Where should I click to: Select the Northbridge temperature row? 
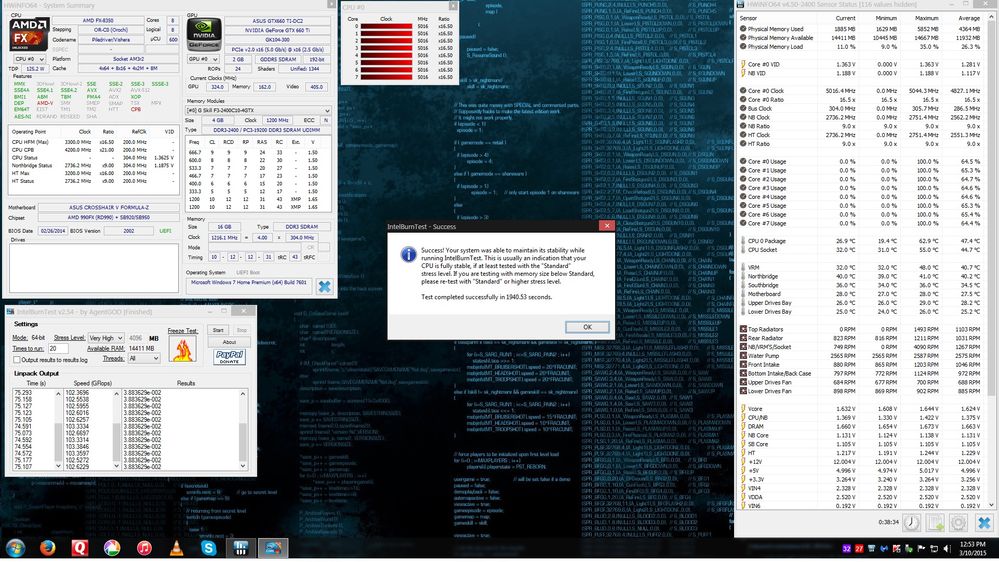point(861,277)
